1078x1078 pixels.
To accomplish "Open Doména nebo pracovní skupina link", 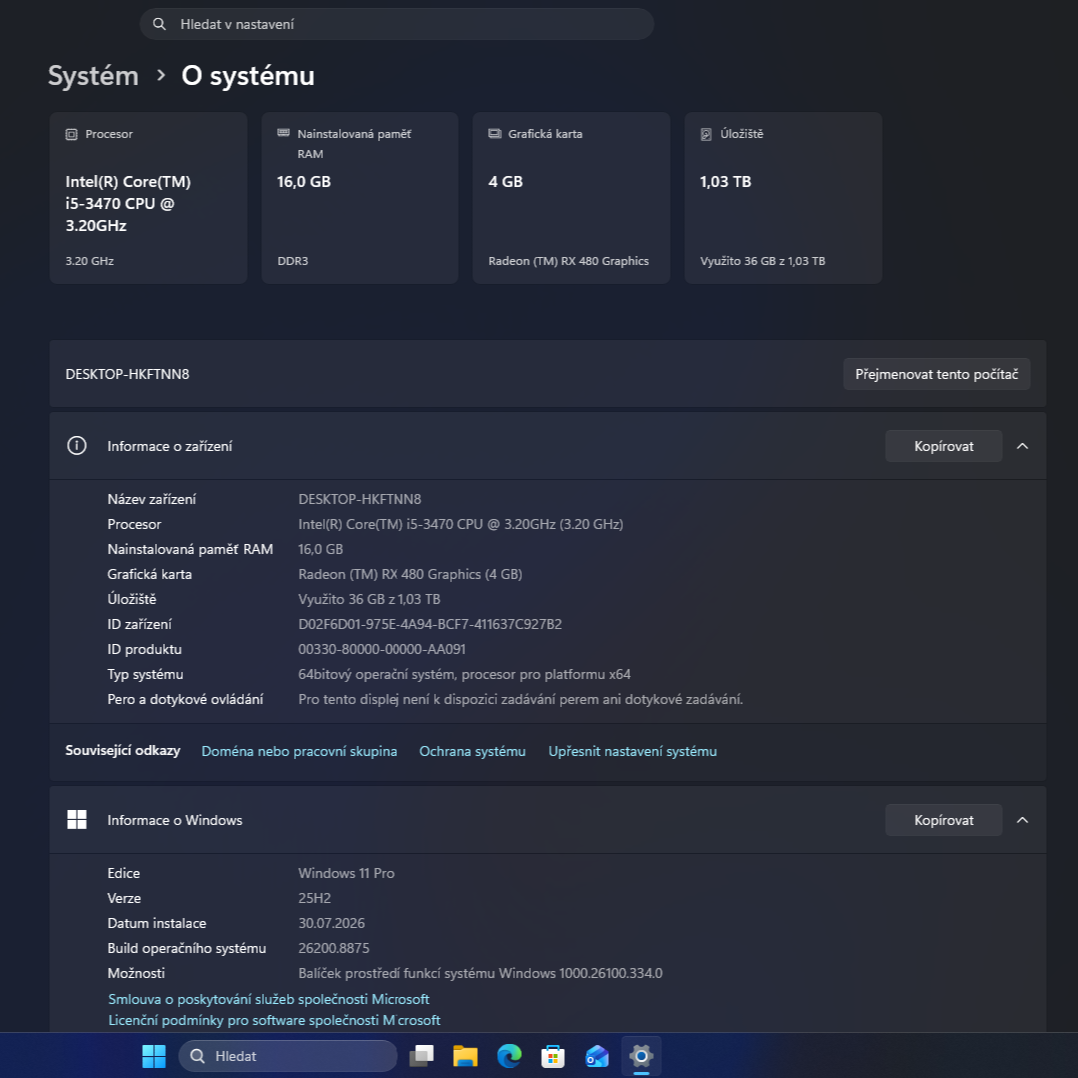I will pos(299,751).
